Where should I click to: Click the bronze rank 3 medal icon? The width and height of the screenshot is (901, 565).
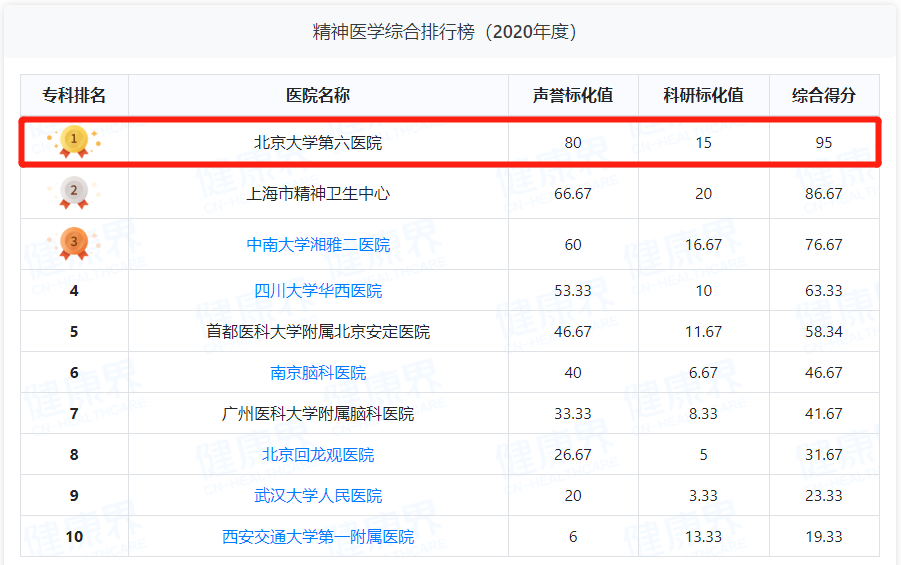(74, 244)
